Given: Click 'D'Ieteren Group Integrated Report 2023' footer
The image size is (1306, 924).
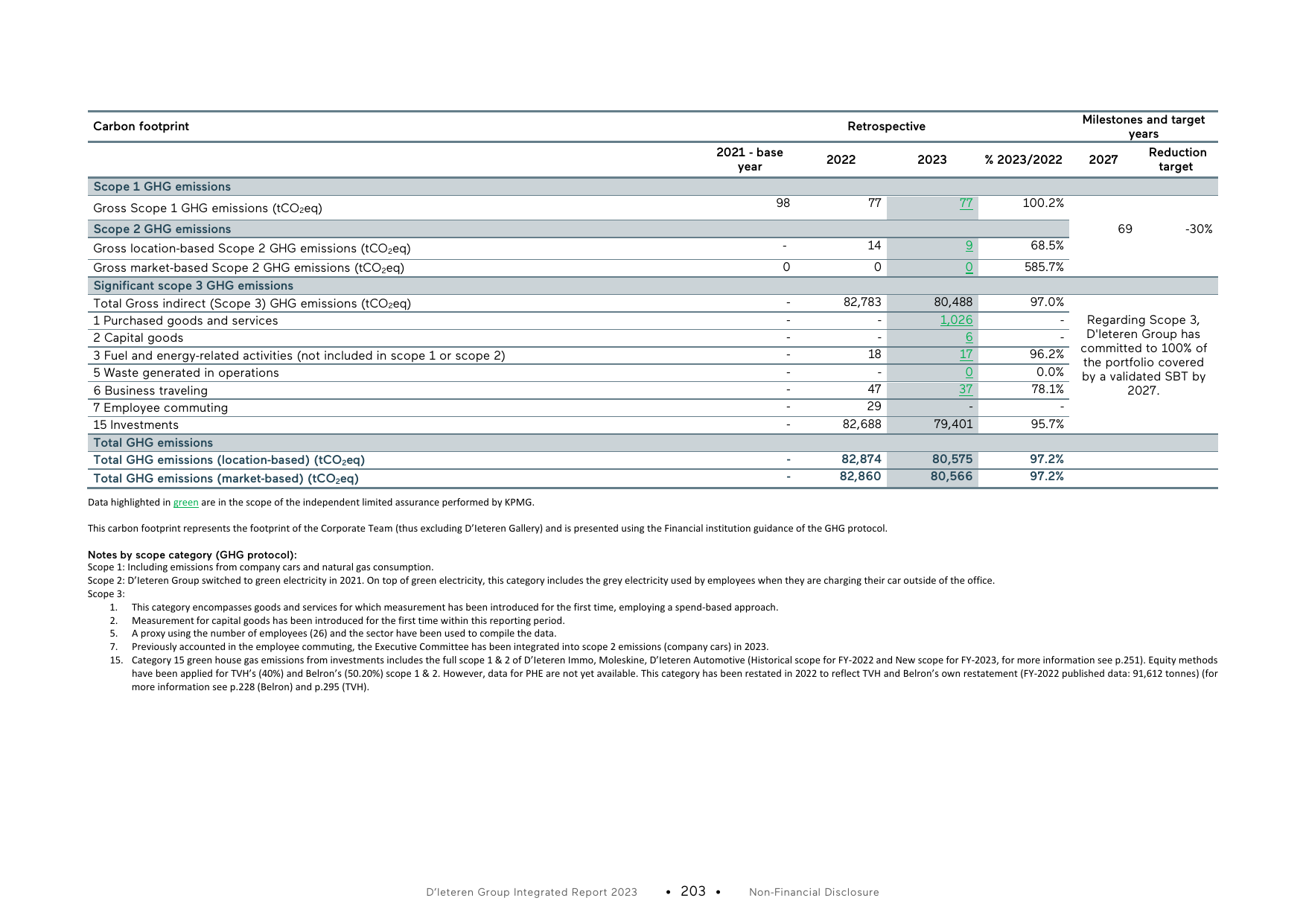Looking at the screenshot, I should pos(532,892).
